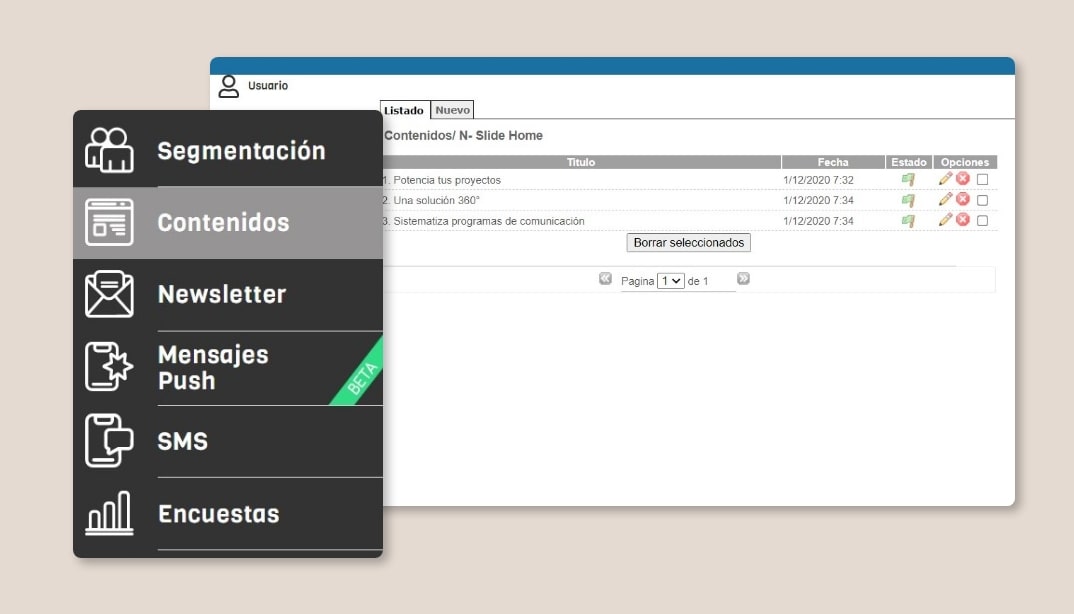The image size is (1074, 614).
Task: Delete Potencia tus proyectos with red X
Action: [x=963, y=178]
